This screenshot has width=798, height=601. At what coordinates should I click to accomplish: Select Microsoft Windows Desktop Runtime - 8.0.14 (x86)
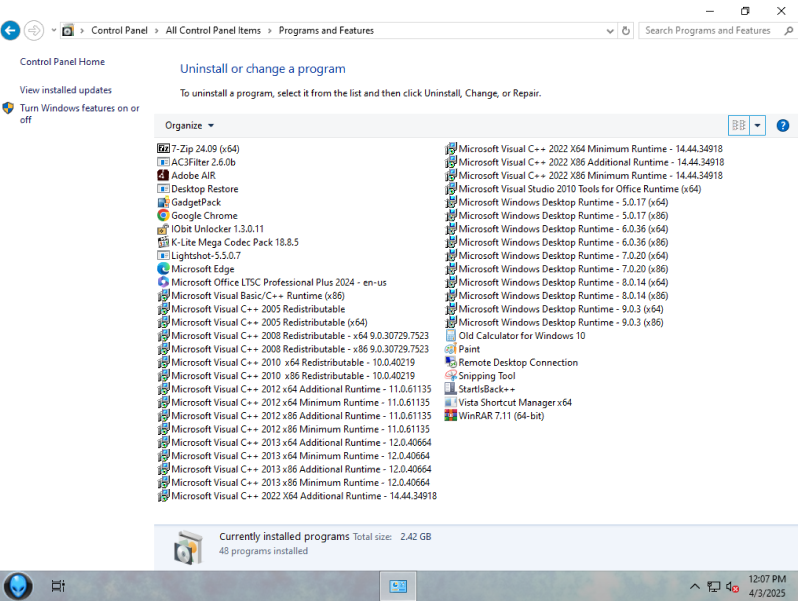pos(557,296)
